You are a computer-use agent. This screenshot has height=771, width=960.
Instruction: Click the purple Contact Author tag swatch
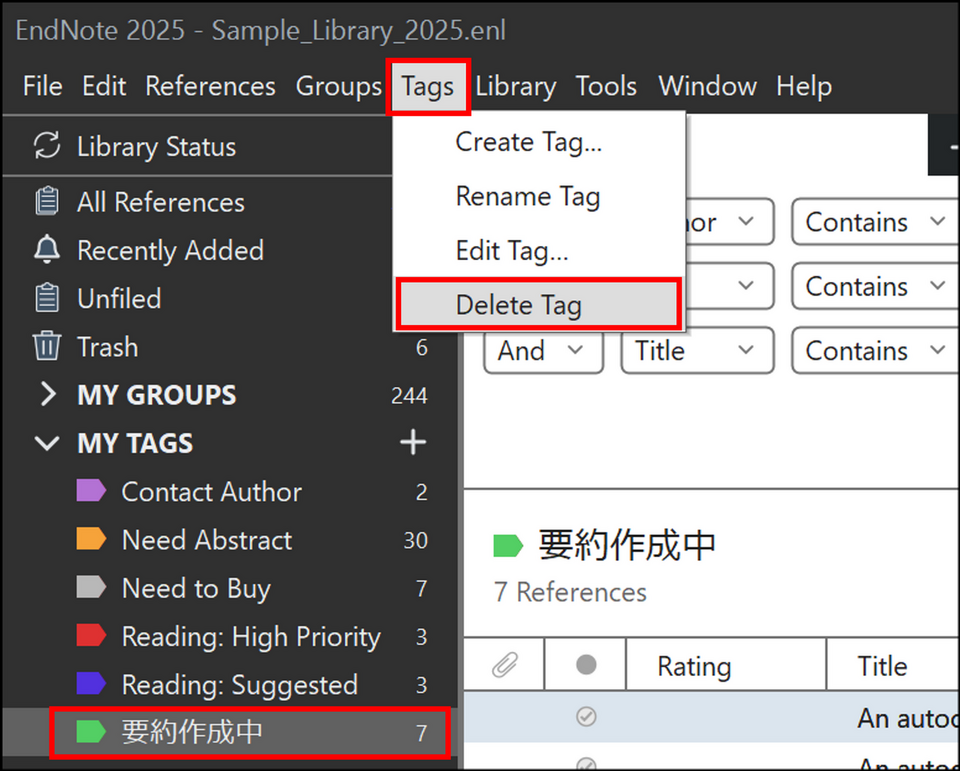tap(91, 491)
